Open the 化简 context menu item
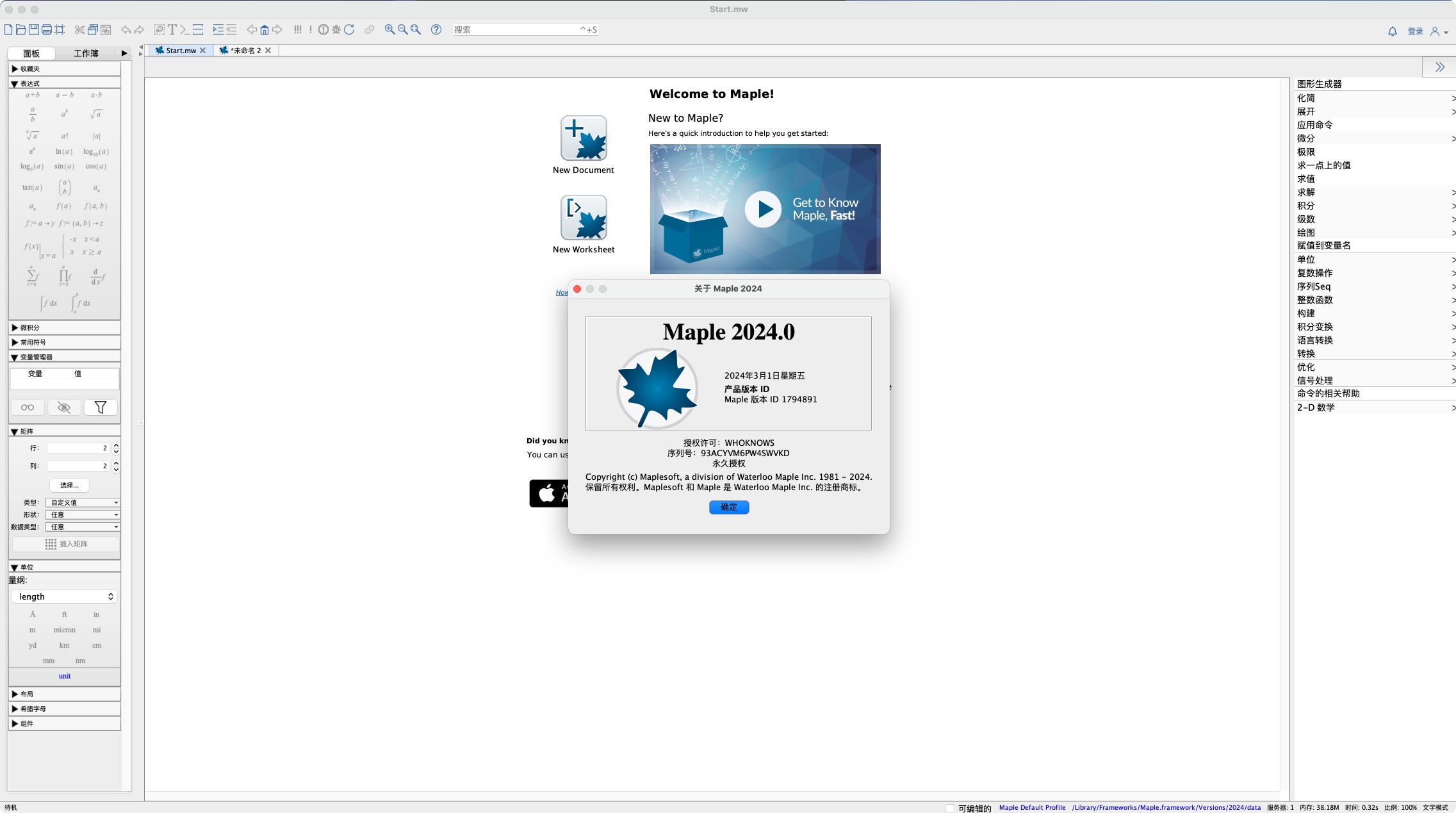 tap(1375, 98)
